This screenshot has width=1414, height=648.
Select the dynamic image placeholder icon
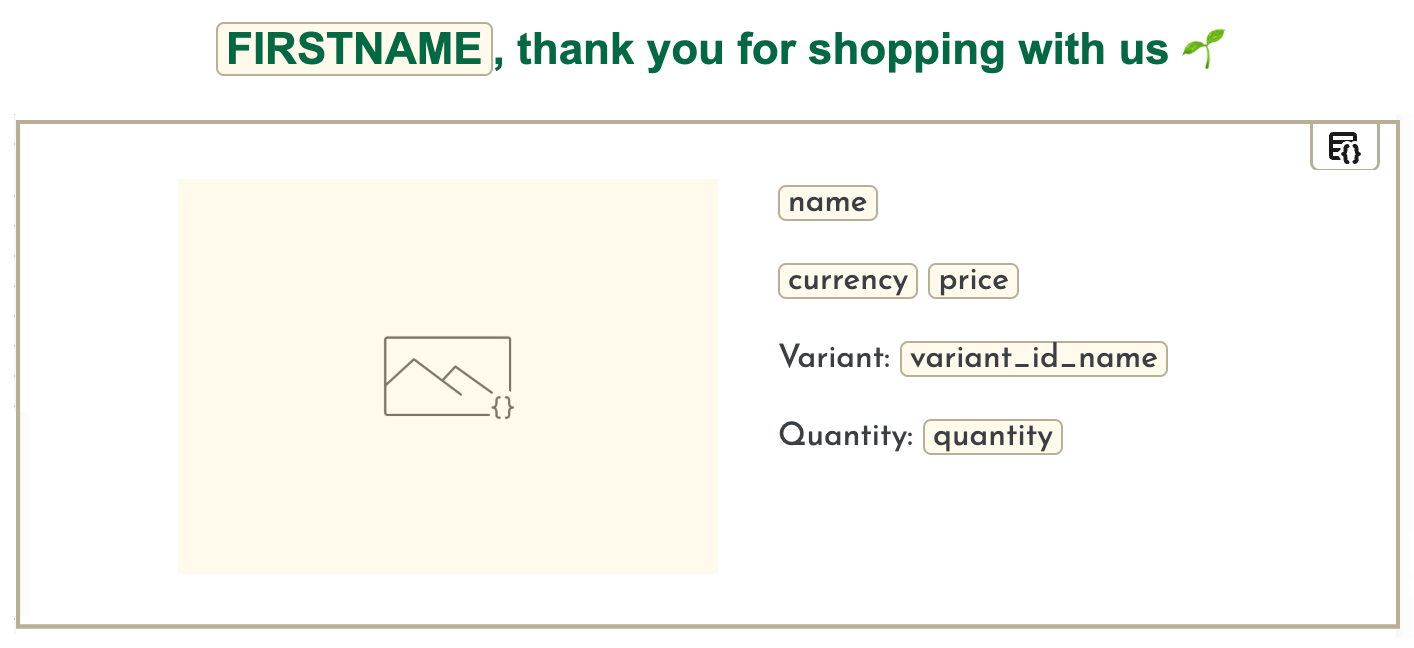pos(448,376)
